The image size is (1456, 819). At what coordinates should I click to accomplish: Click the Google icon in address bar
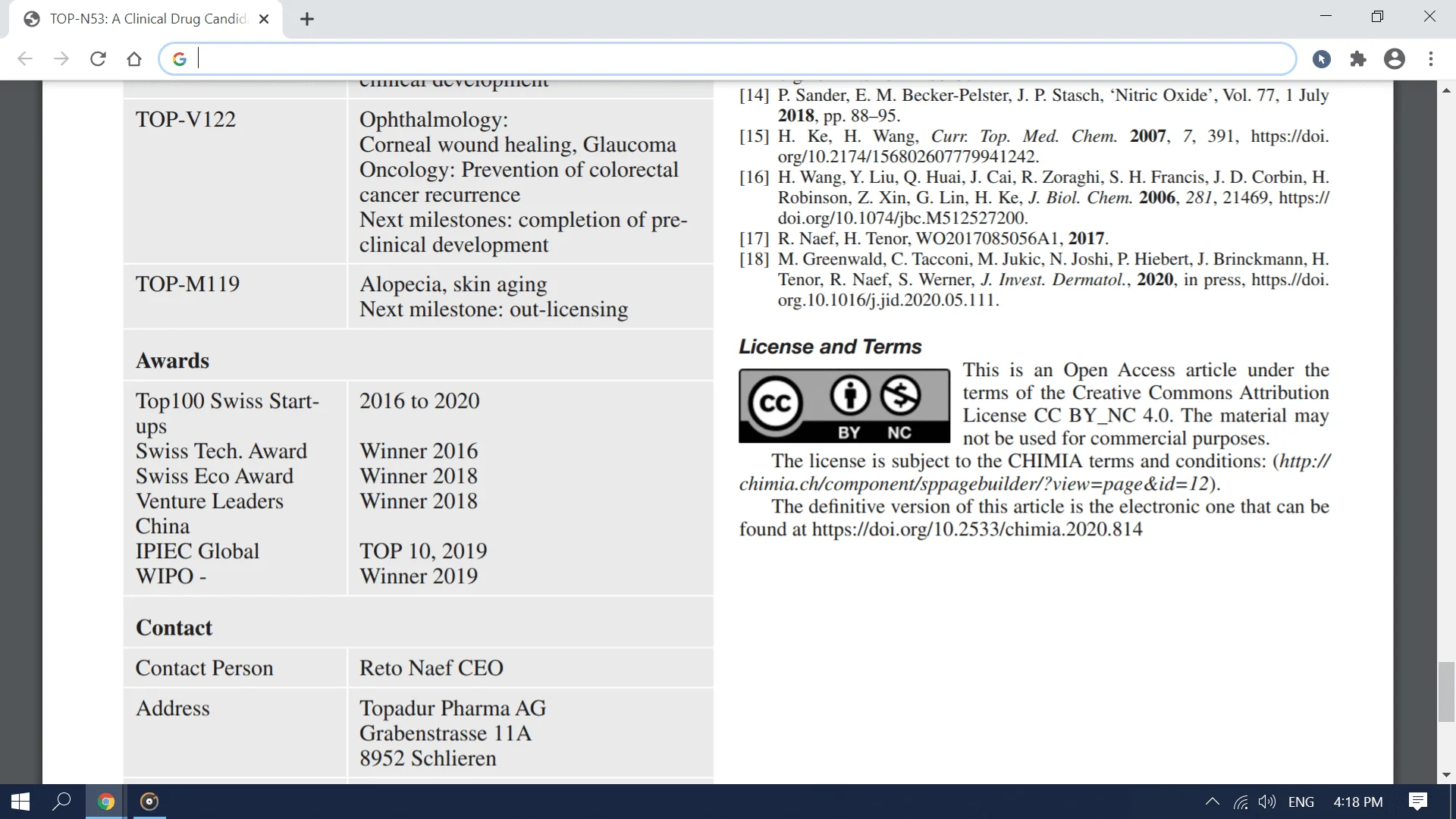(180, 59)
